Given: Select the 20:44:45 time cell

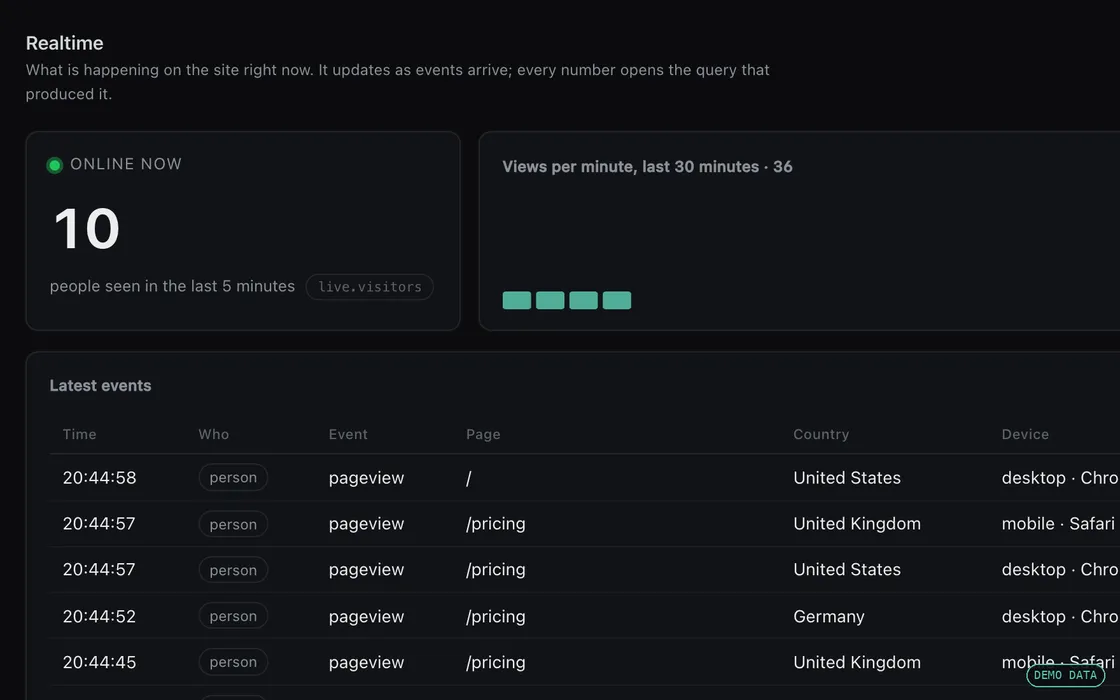Looking at the screenshot, I should point(99,662).
